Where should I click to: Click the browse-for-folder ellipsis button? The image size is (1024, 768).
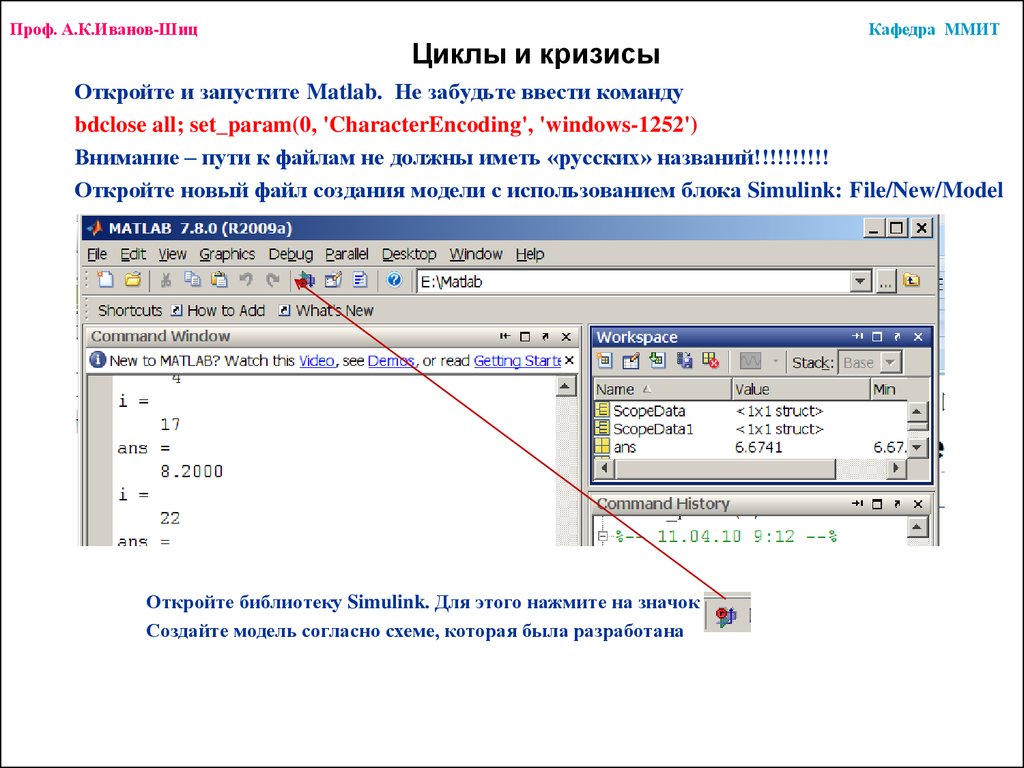(x=885, y=282)
